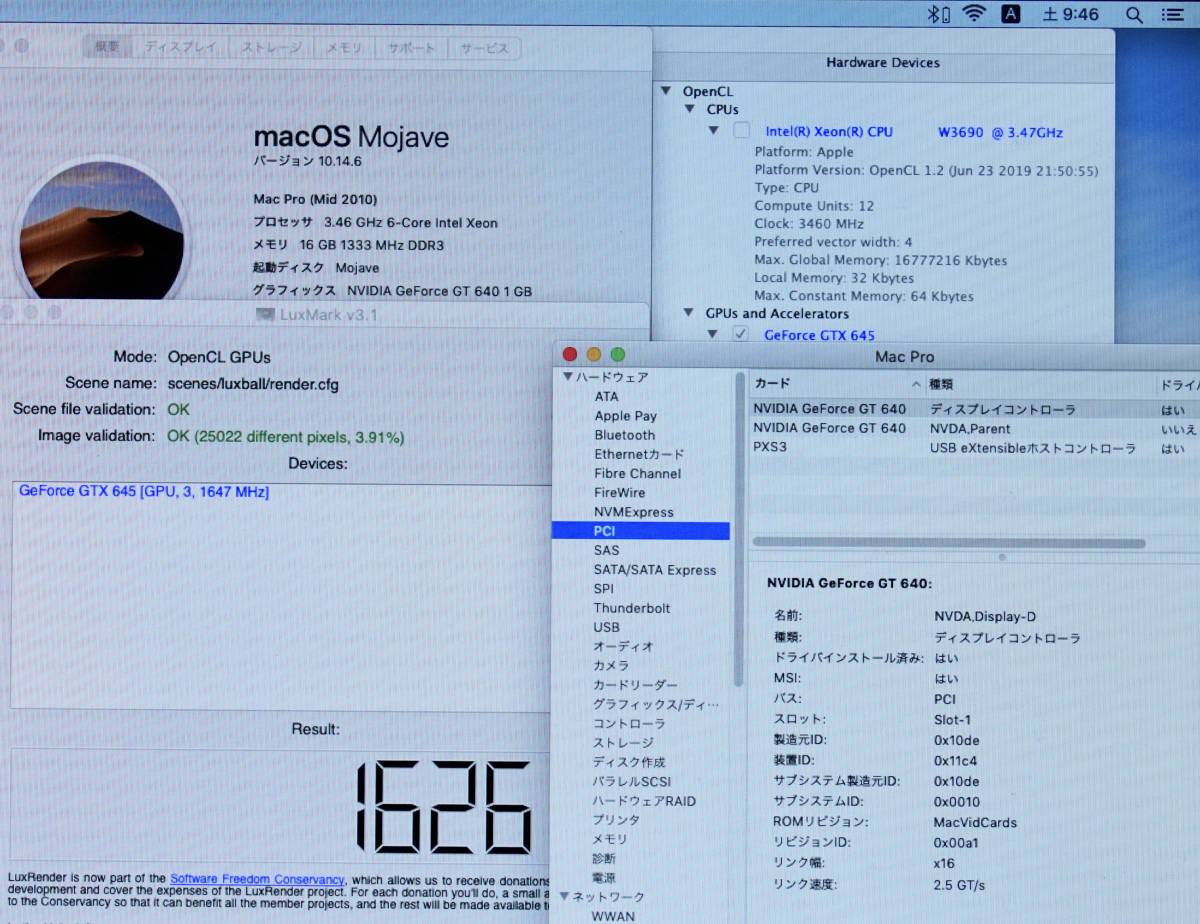Click the GeForce GTX 645 blue link
This screenshot has width=1200, height=924.
818,335
